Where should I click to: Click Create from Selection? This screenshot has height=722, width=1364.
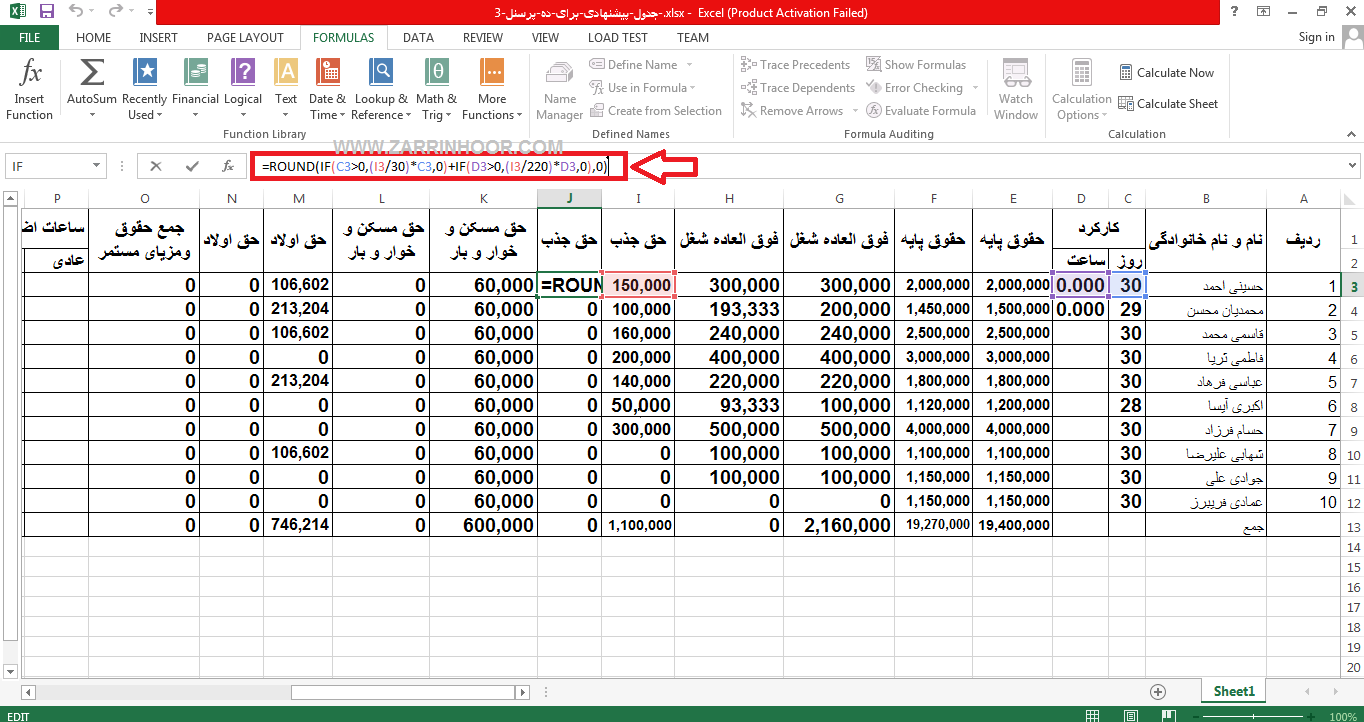pos(655,111)
